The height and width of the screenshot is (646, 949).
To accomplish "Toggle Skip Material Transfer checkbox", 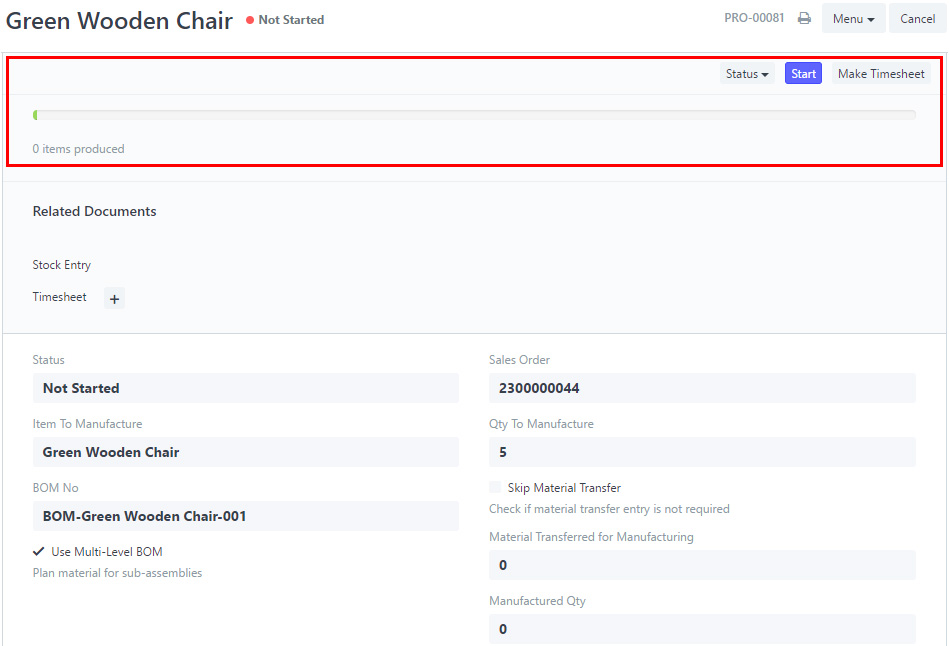I will click(495, 487).
